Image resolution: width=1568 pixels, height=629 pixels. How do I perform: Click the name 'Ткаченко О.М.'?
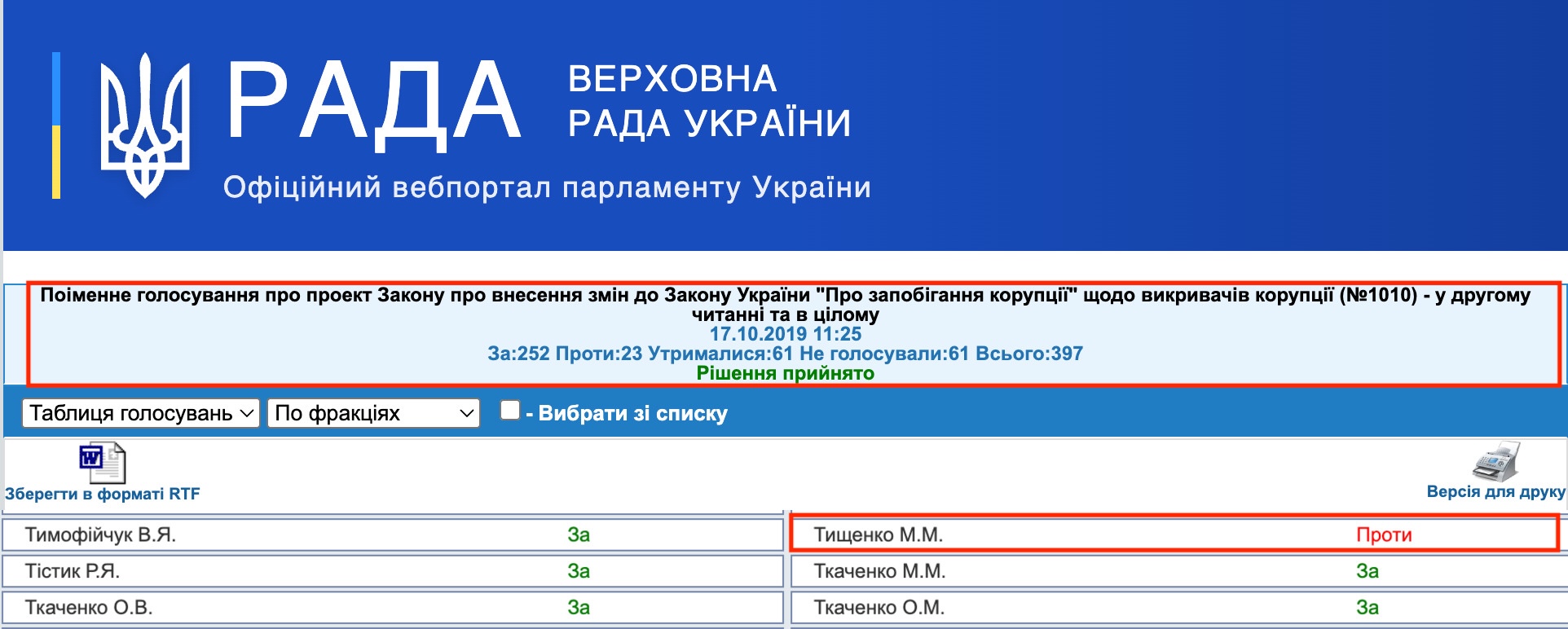[x=879, y=608]
